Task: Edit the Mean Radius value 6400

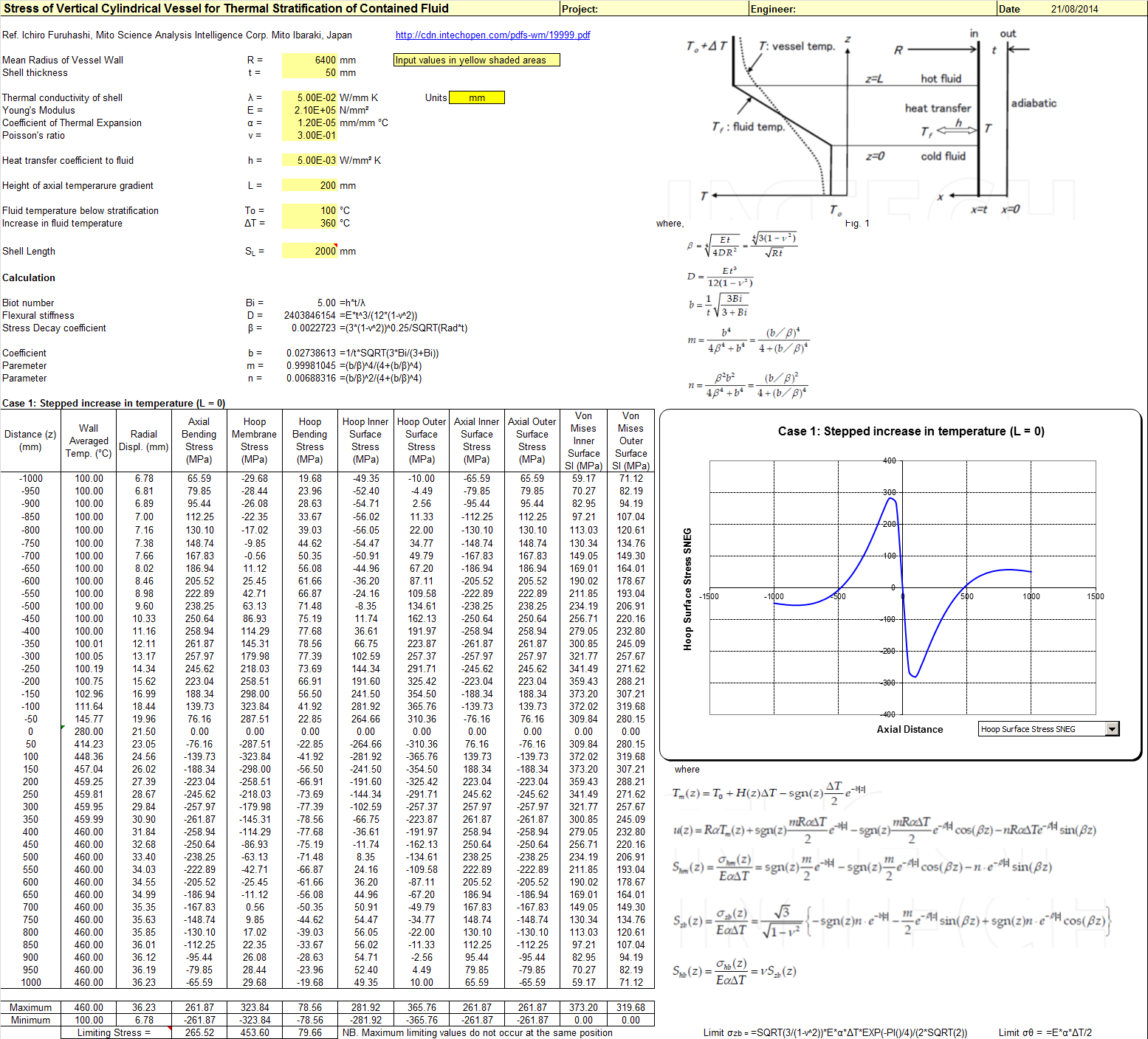Action: pos(309,60)
